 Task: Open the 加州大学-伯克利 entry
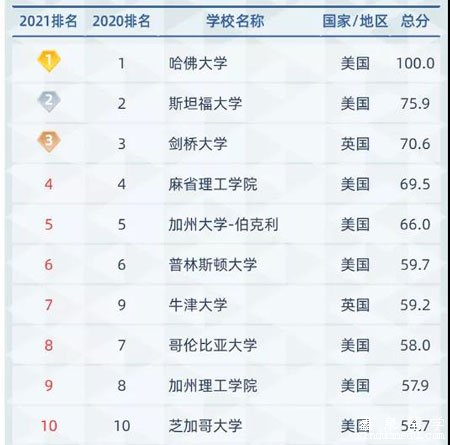click(x=223, y=224)
